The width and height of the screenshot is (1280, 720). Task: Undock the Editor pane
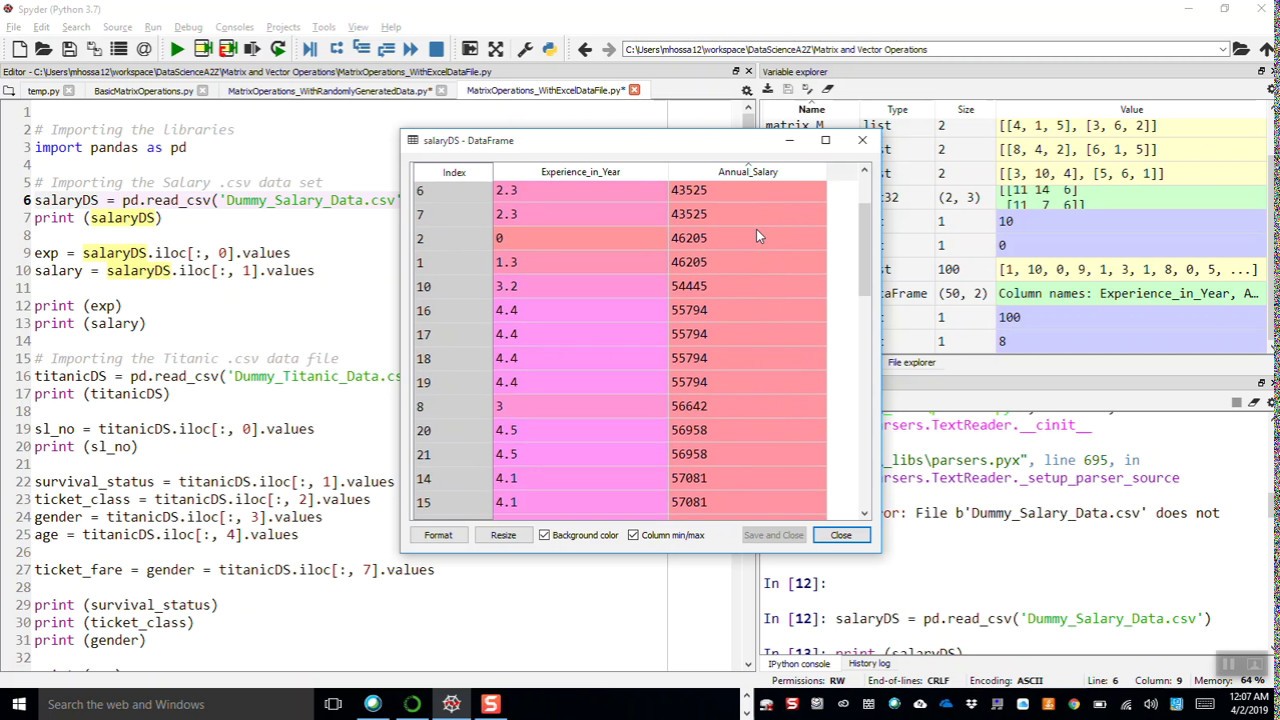[x=735, y=71]
